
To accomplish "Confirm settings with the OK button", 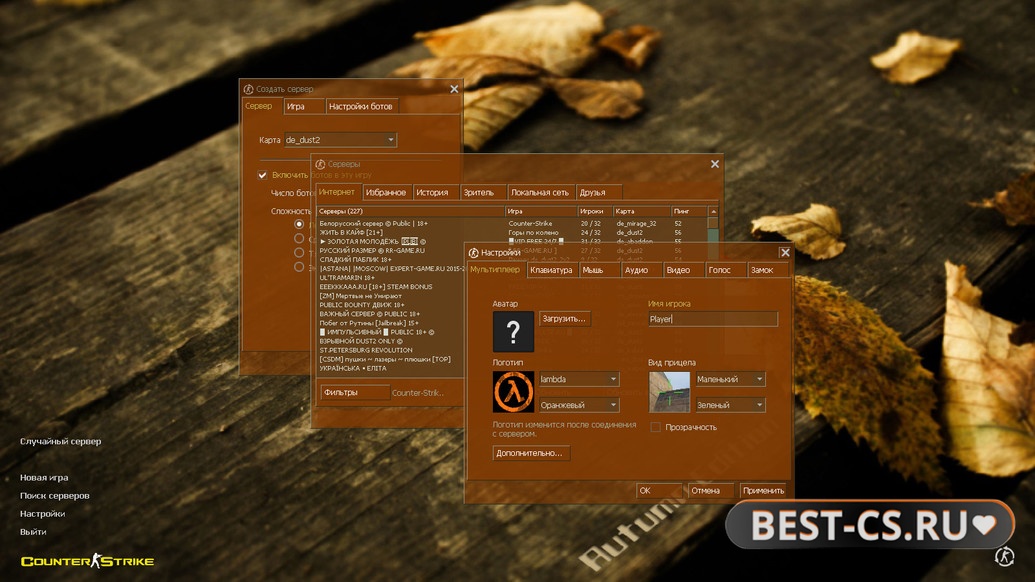I will 658,490.
